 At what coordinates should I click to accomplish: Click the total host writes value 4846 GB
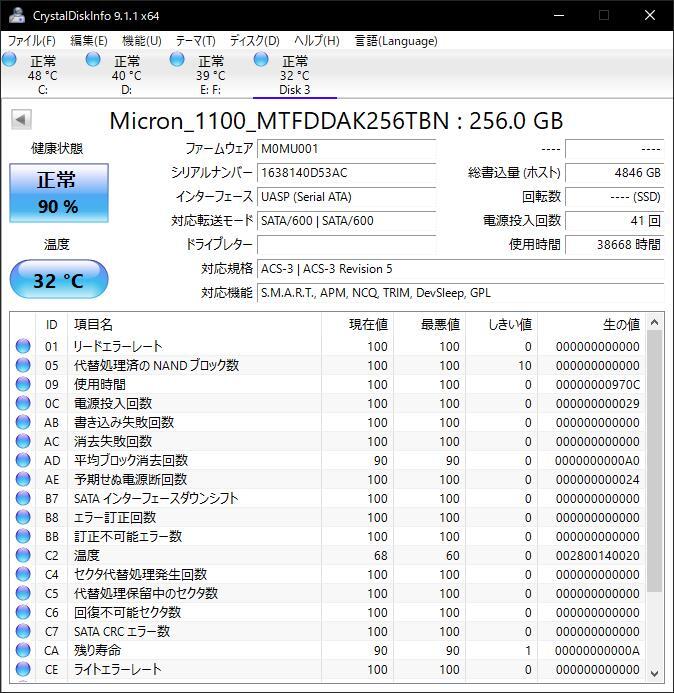614,173
